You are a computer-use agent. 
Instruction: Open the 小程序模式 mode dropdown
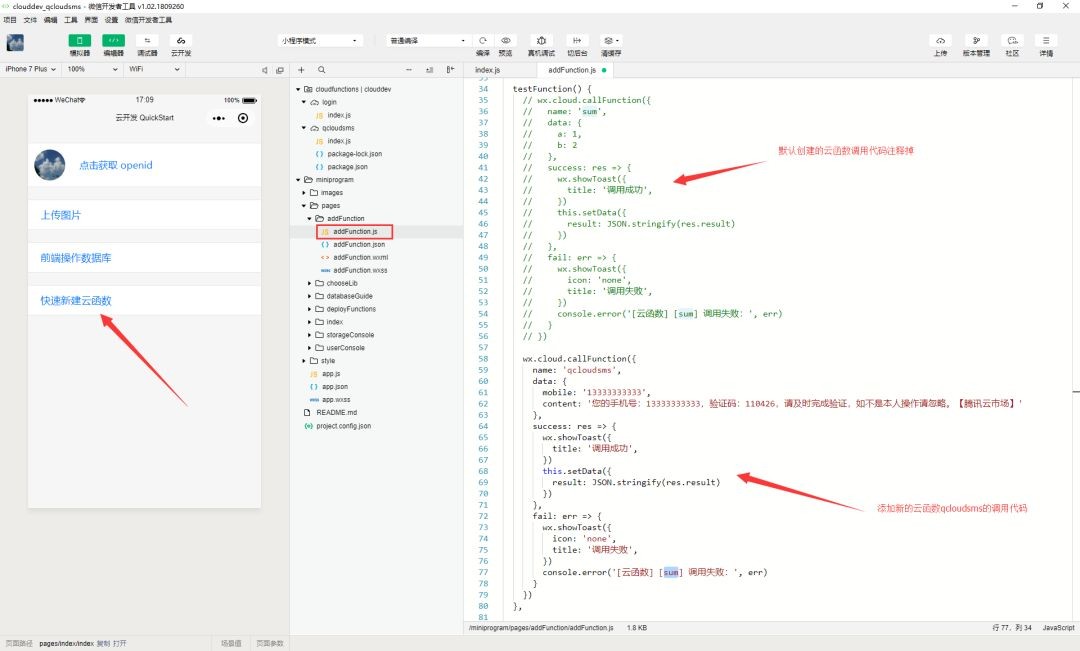[320, 41]
